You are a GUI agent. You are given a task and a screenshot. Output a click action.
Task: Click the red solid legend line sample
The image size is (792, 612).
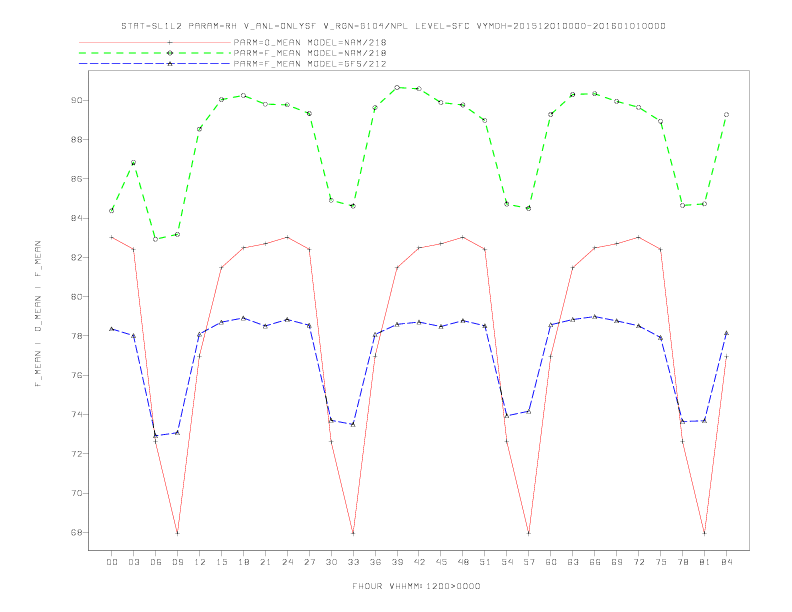click(155, 42)
